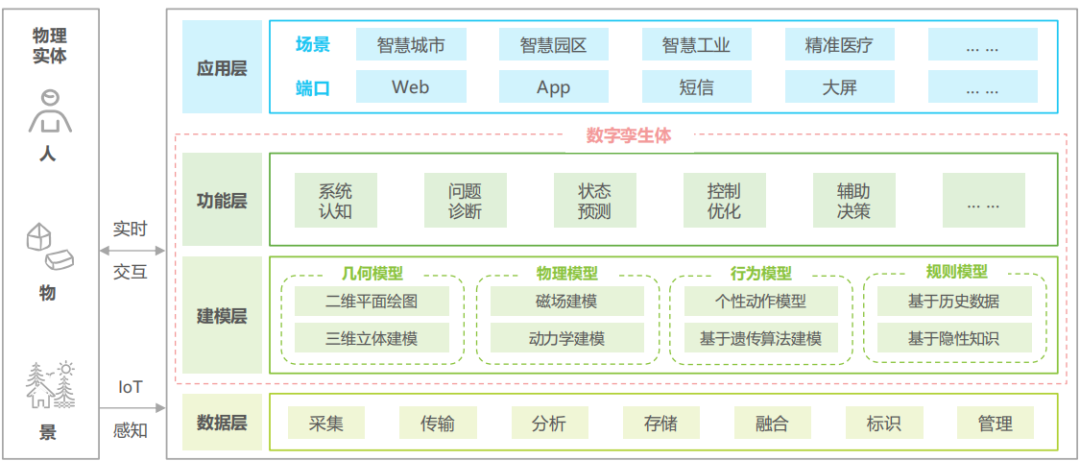Click the person icon under 物理实体
This screenshot has height=461, width=1080.
pos(48,111)
